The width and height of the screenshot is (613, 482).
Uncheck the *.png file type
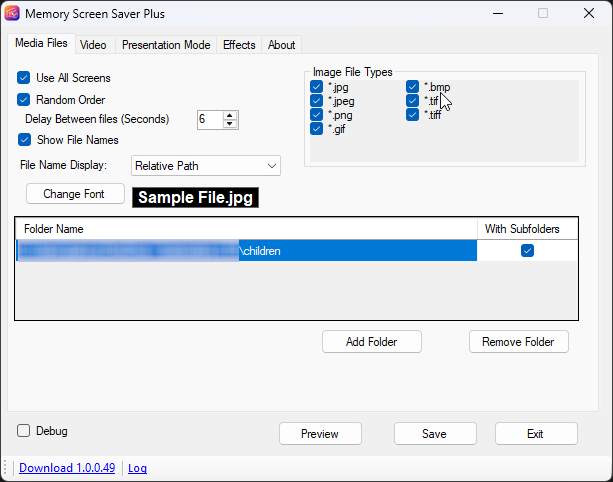[x=316, y=115]
